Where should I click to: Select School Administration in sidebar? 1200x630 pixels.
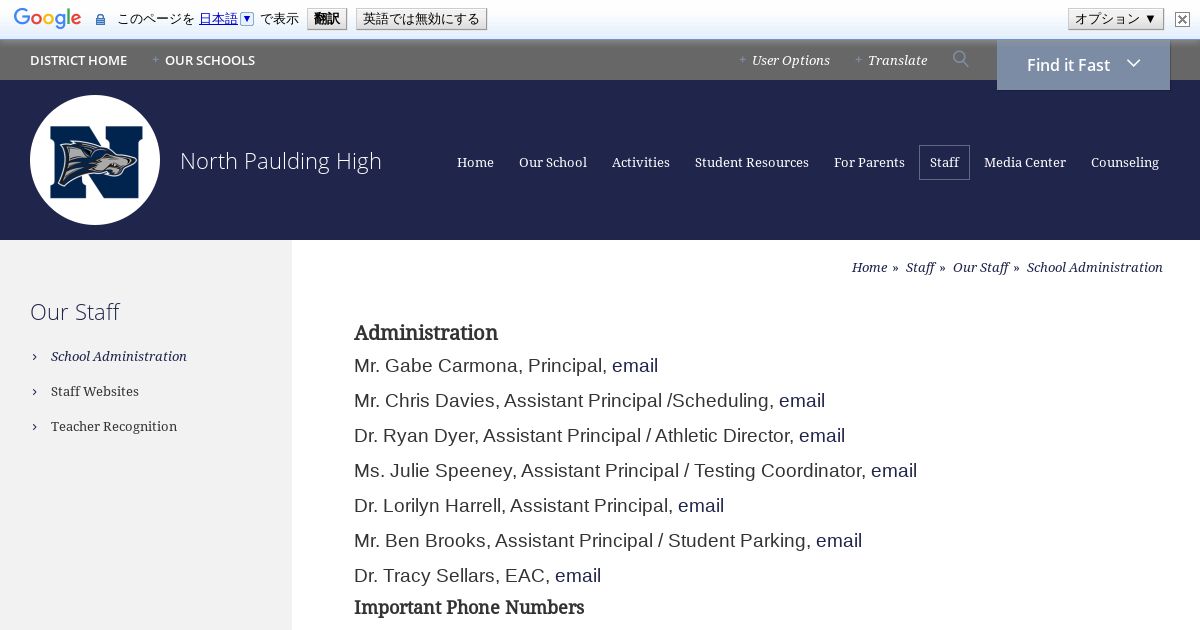[119, 356]
